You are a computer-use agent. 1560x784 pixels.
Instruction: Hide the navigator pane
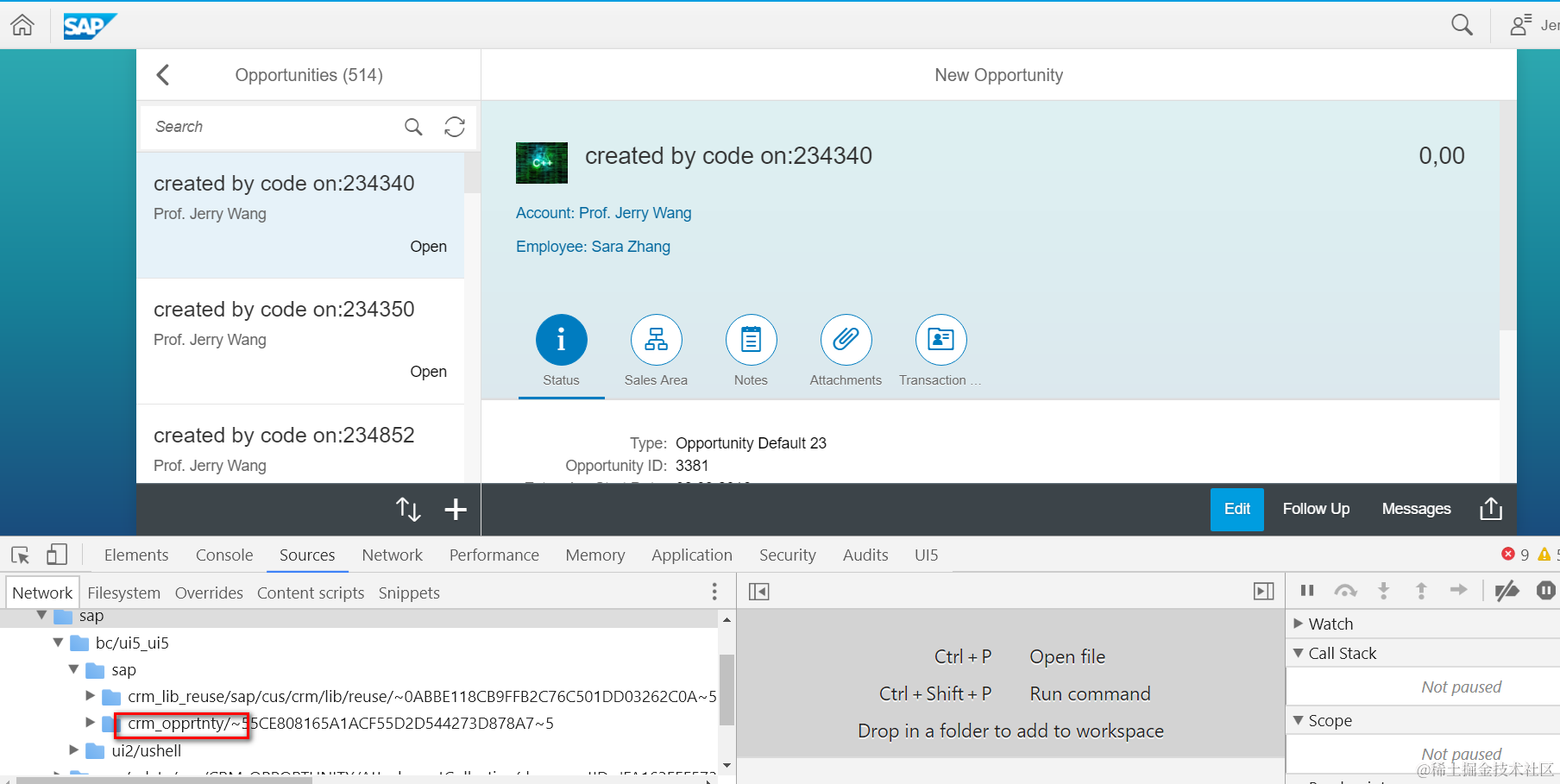pyautogui.click(x=759, y=592)
